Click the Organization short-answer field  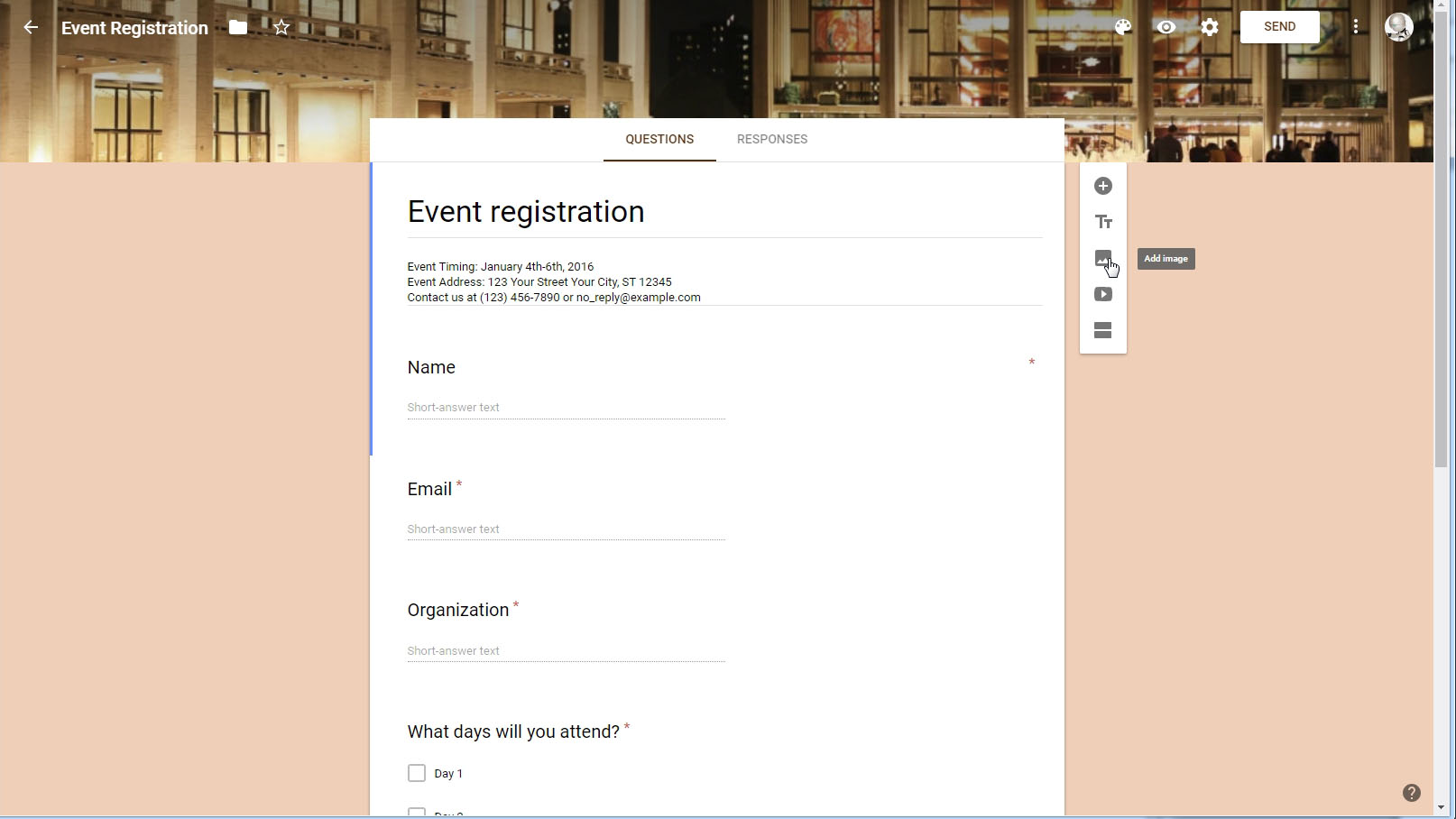[x=567, y=651]
